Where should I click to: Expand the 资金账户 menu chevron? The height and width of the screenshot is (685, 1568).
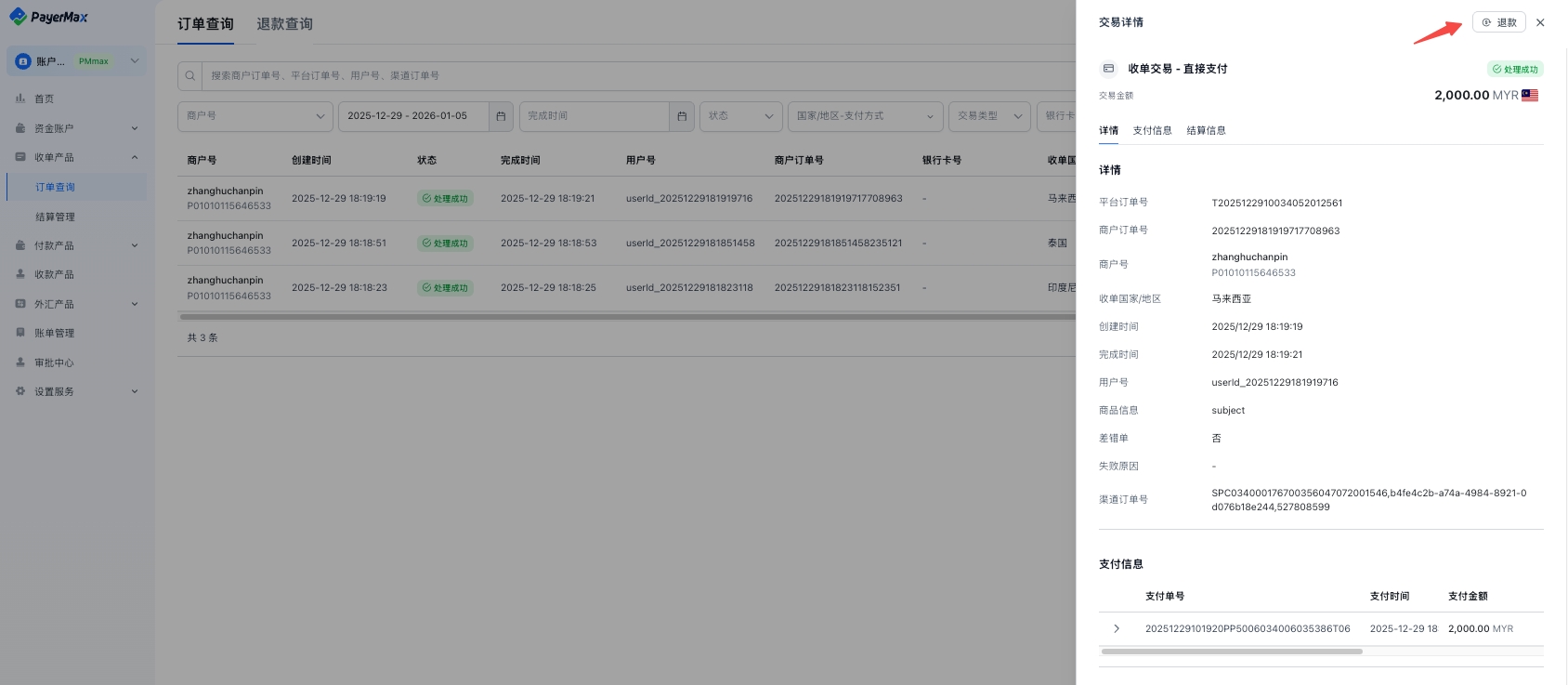(135, 128)
